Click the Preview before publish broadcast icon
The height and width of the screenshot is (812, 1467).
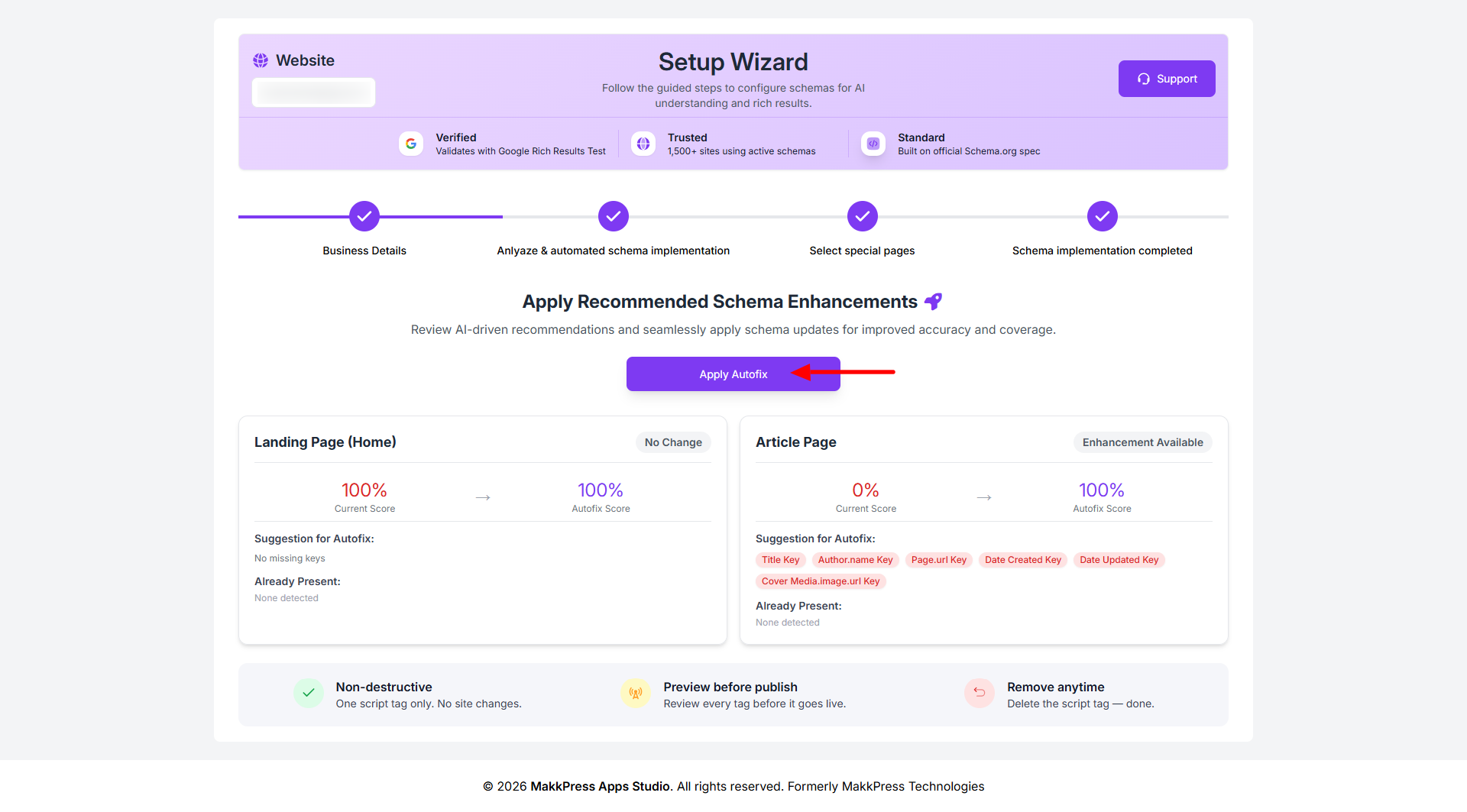click(x=636, y=694)
